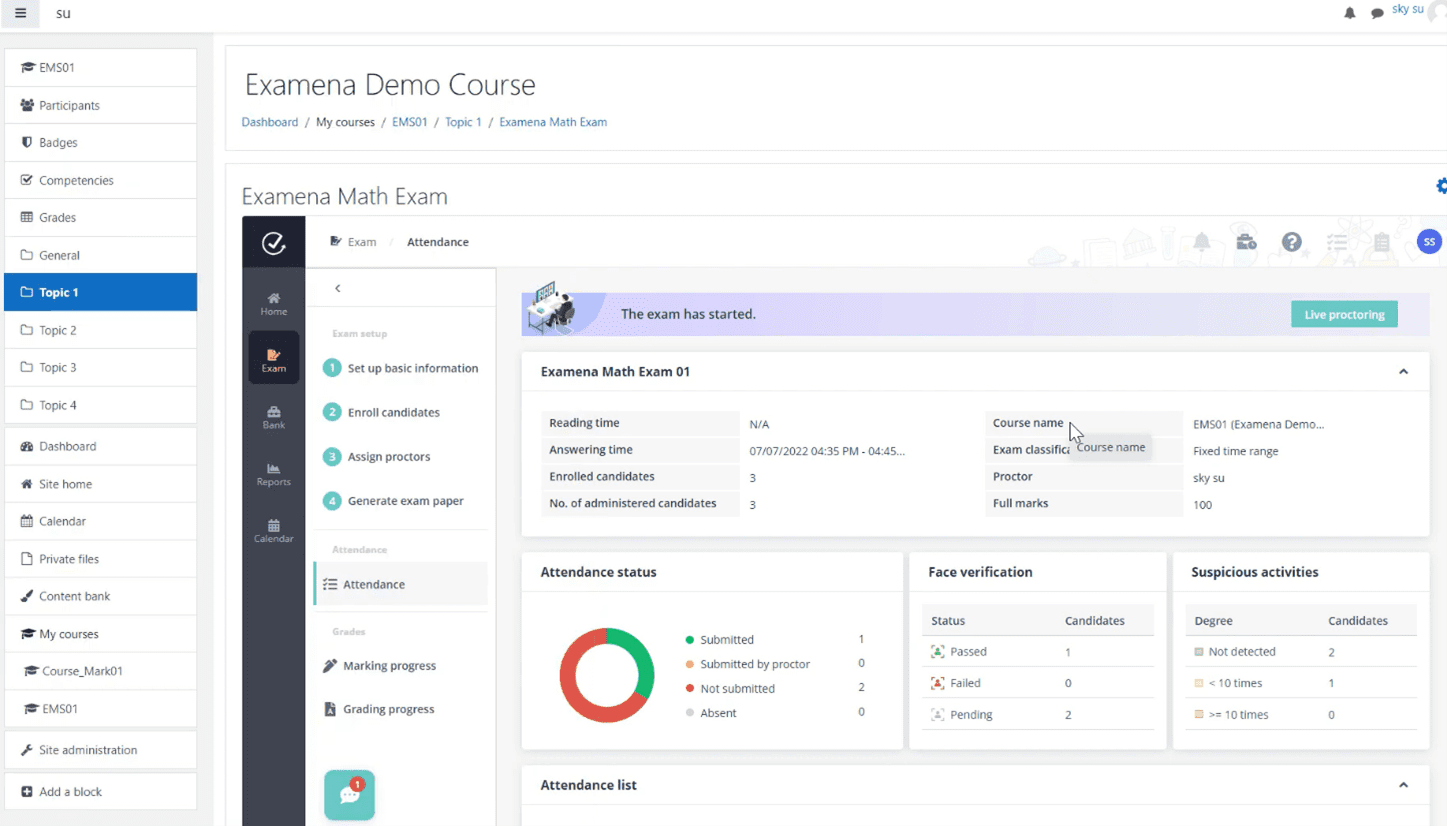Select Exam in Examena nav rail
Viewport: 1447px width, 826px height.
pos(274,360)
